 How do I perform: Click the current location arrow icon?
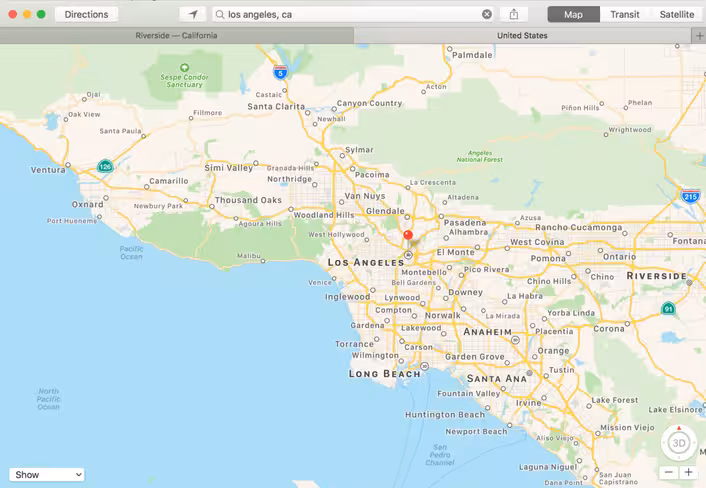(x=193, y=14)
